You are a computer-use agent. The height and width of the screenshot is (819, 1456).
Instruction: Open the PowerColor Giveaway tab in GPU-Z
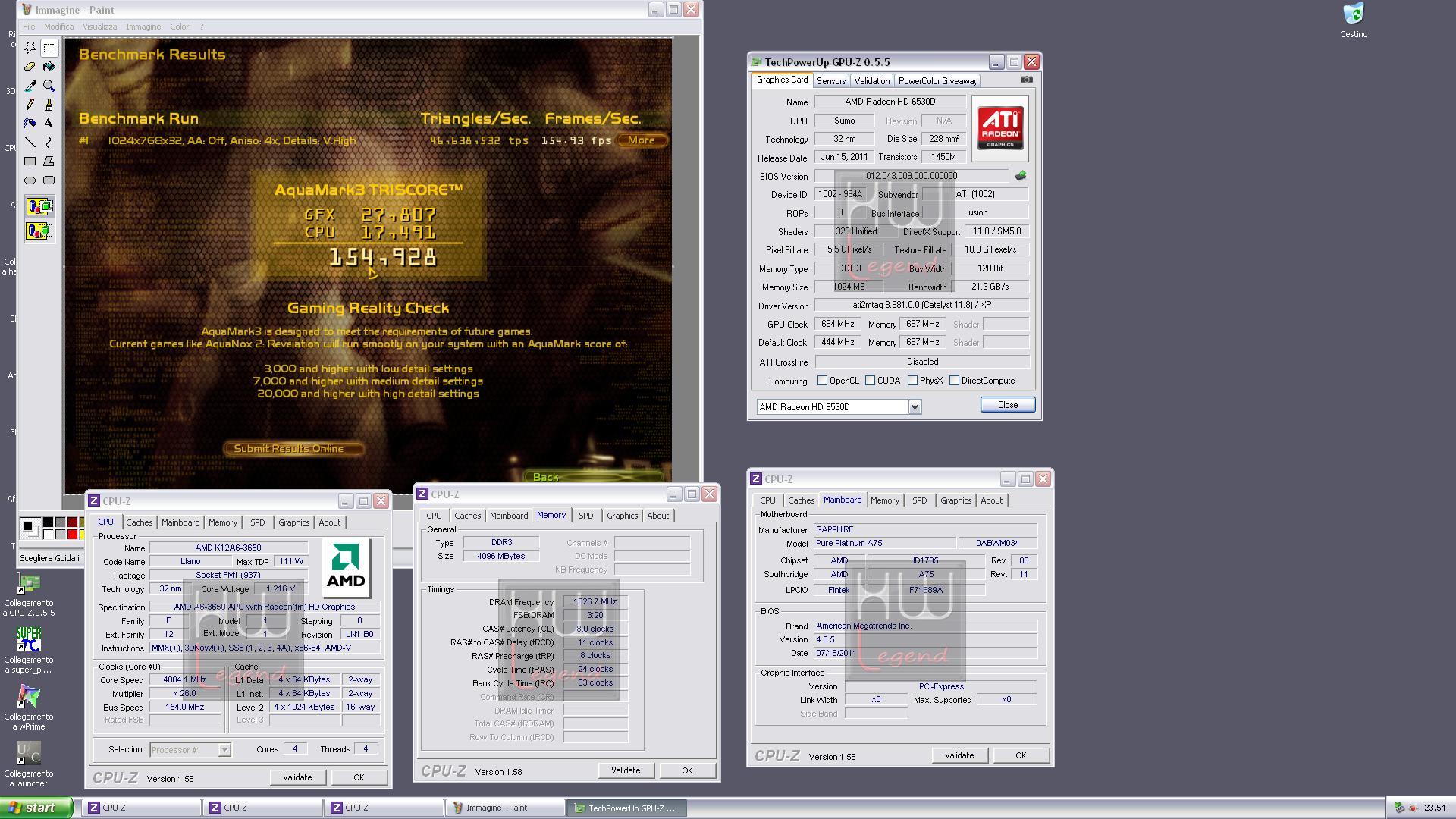point(938,81)
